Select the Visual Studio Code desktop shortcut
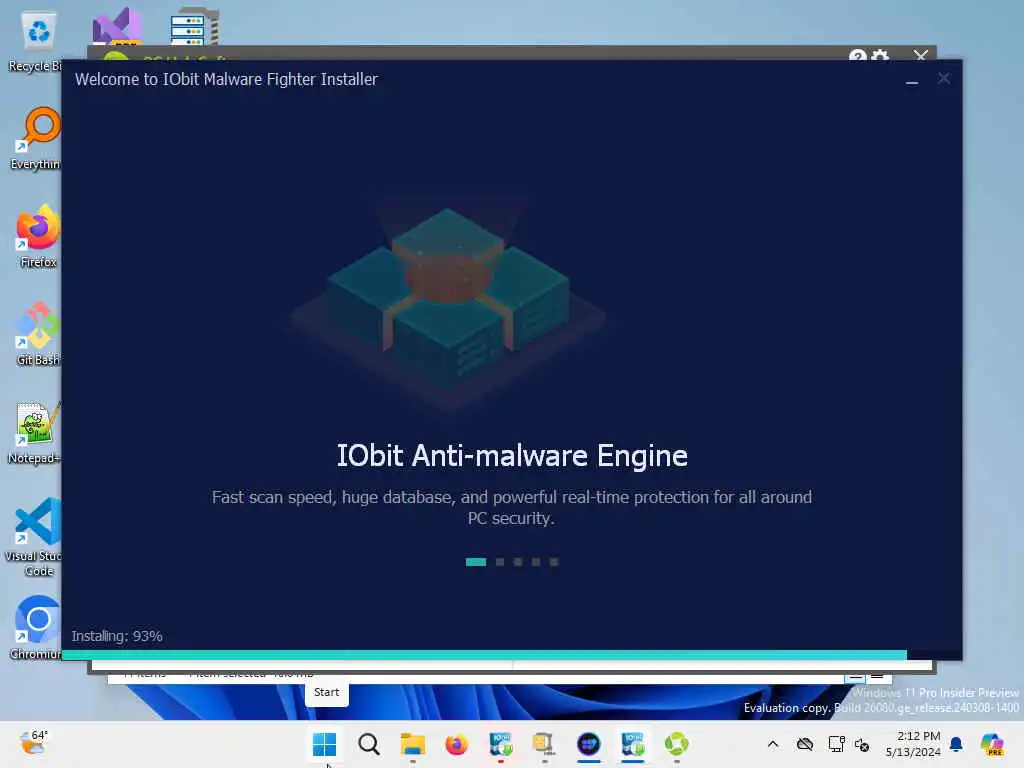Viewport: 1024px width, 768px height. coord(36,537)
